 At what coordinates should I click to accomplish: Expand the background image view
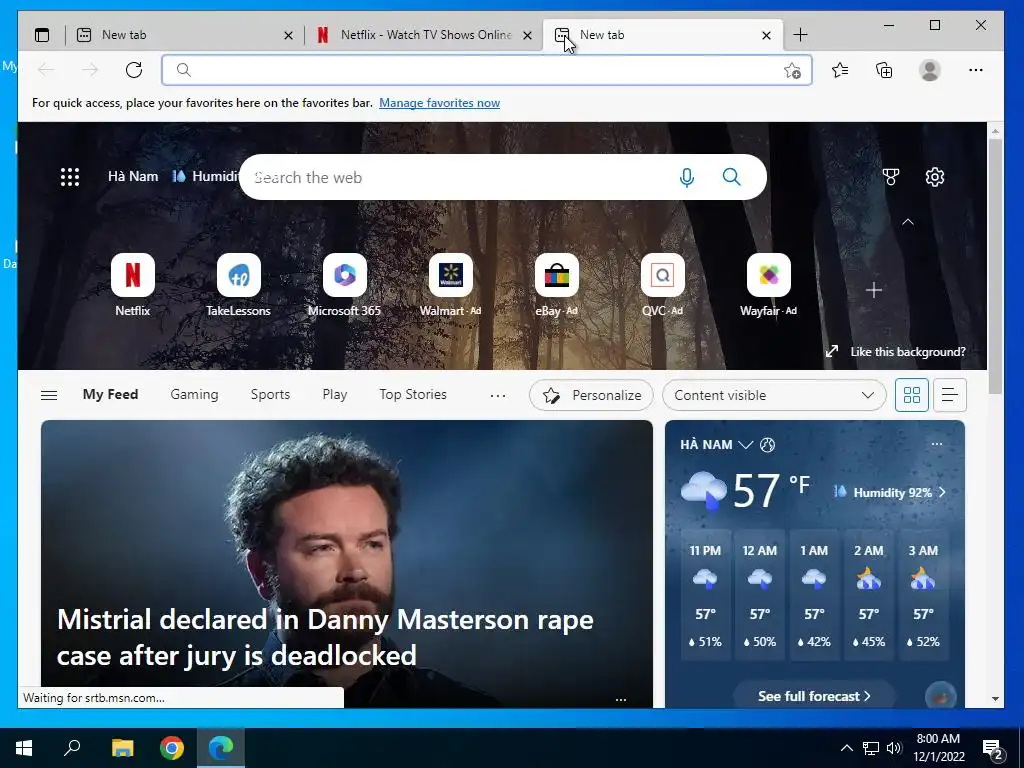pyautogui.click(x=831, y=351)
